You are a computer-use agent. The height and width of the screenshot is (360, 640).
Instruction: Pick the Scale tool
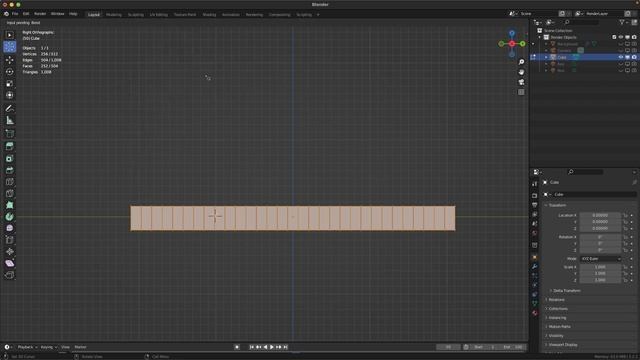click(x=10, y=84)
